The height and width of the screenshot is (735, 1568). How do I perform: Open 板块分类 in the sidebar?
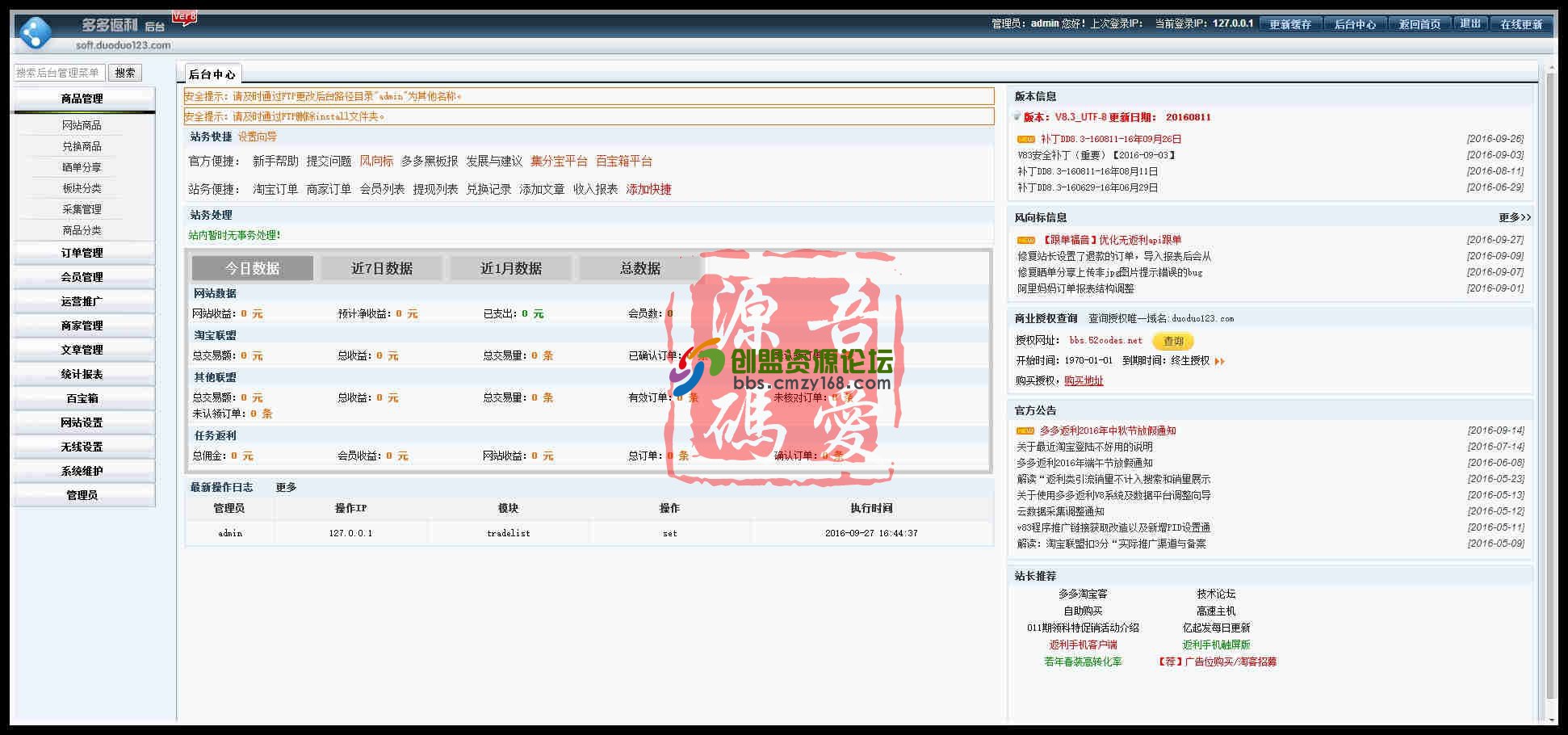click(82, 188)
